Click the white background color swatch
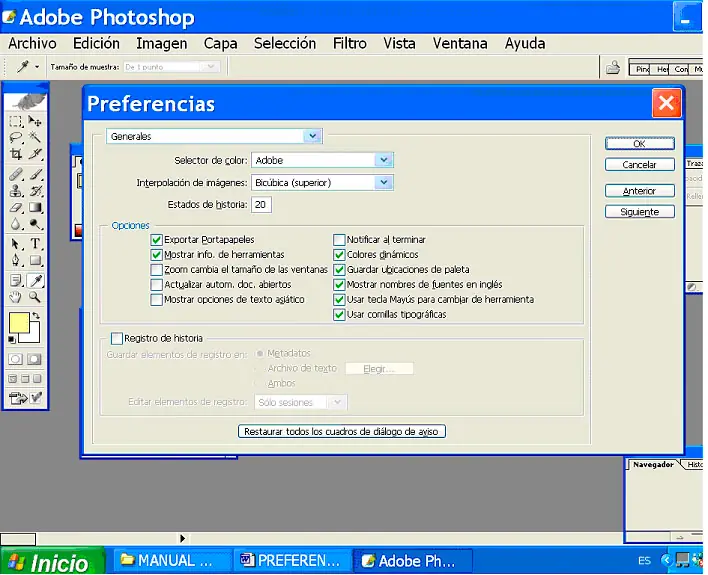The width and height of the screenshot is (708, 575). pos(33,335)
